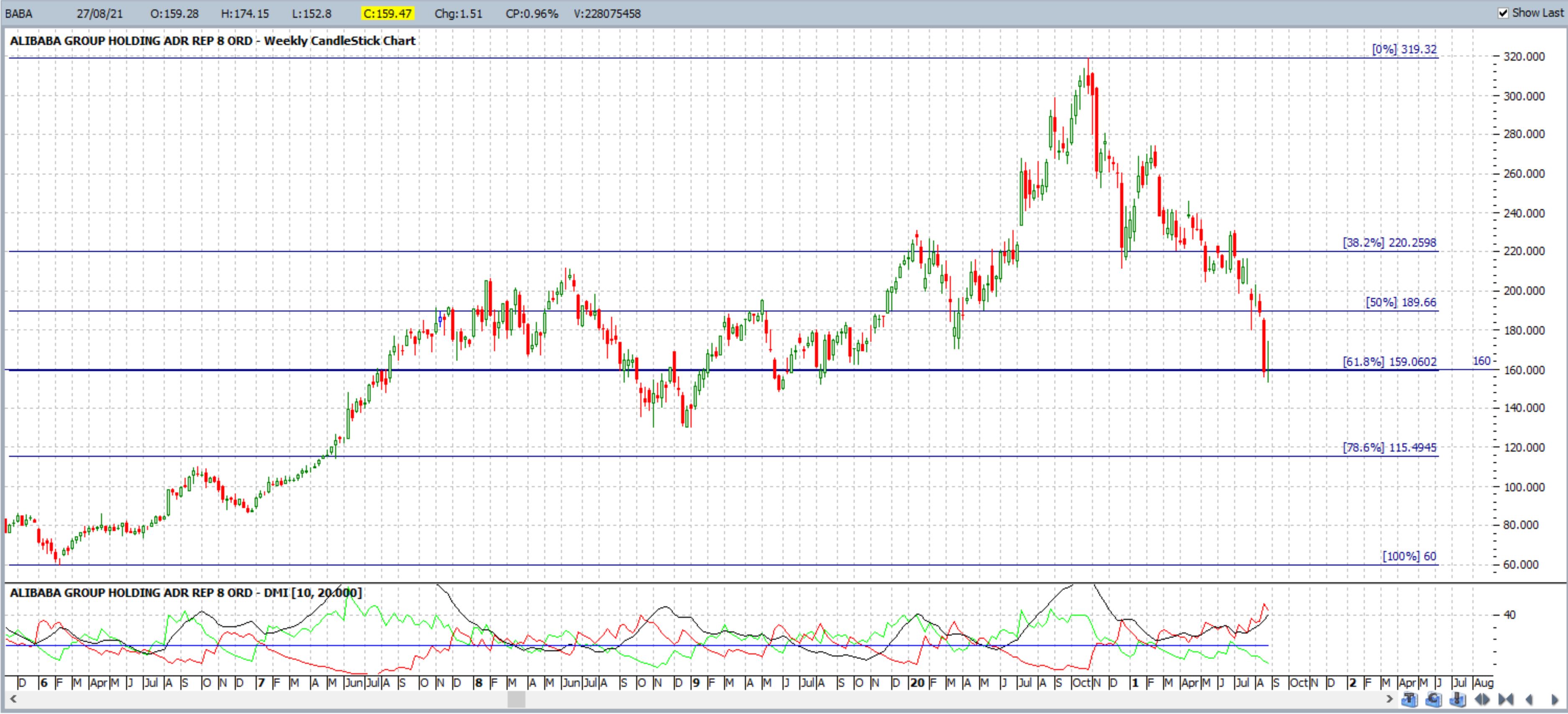Click the horizontal scrollbar thumb
Image resolution: width=1568 pixels, height=714 pixels.
click(516, 699)
